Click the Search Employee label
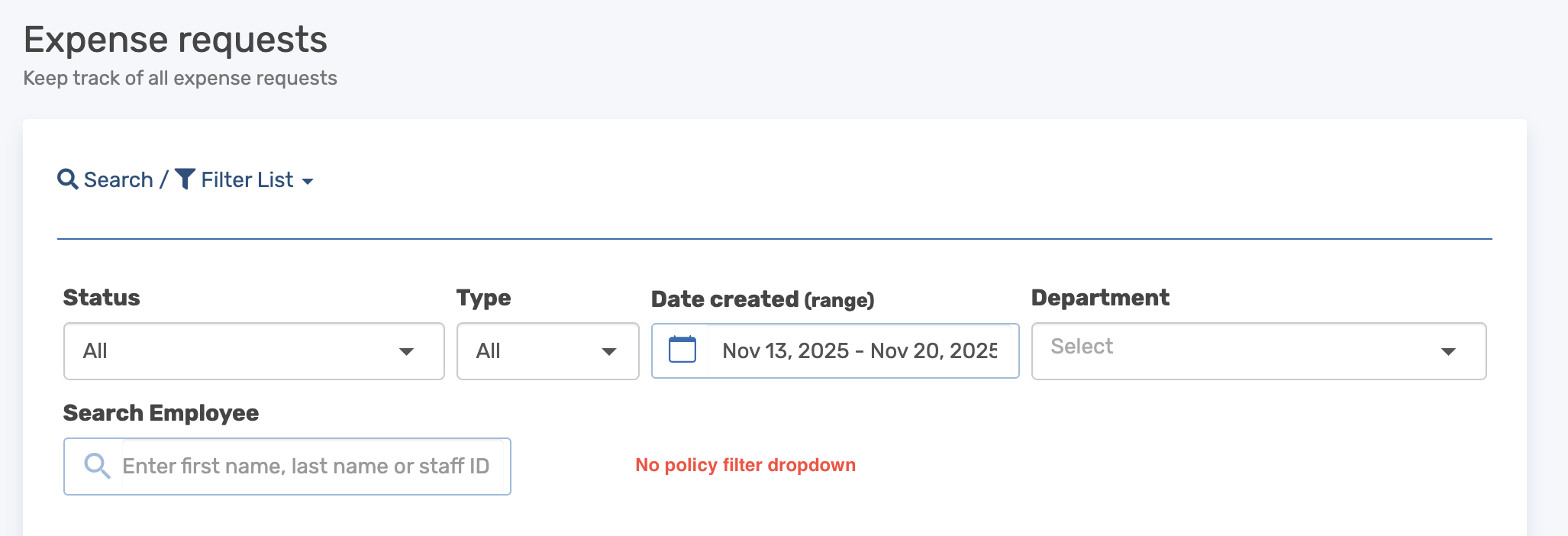This screenshot has width=1568, height=536. (161, 412)
